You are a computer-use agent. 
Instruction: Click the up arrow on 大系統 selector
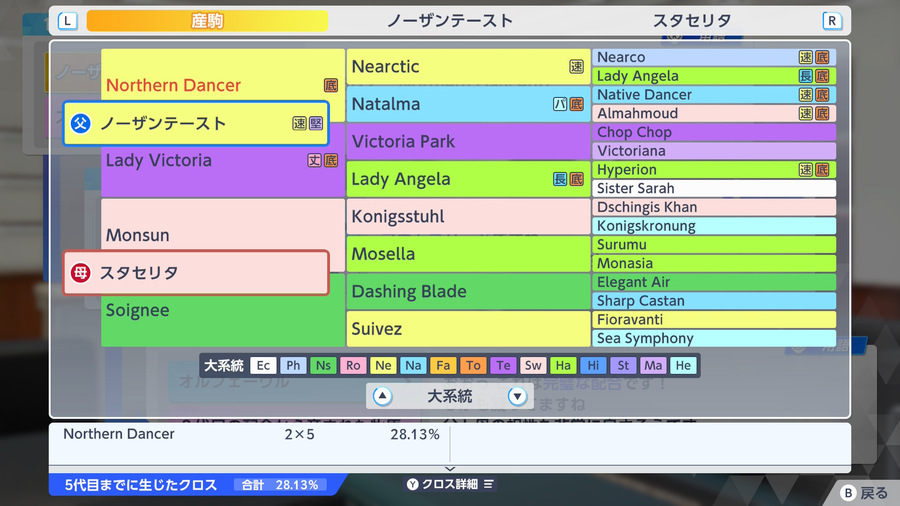(x=382, y=396)
